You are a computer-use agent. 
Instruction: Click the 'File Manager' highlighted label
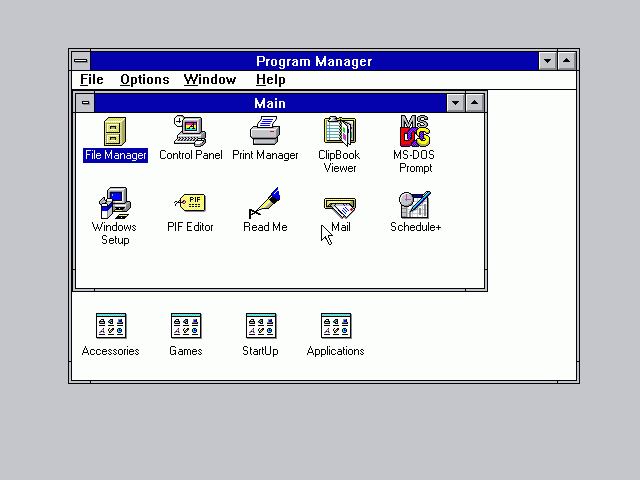[x=116, y=155]
